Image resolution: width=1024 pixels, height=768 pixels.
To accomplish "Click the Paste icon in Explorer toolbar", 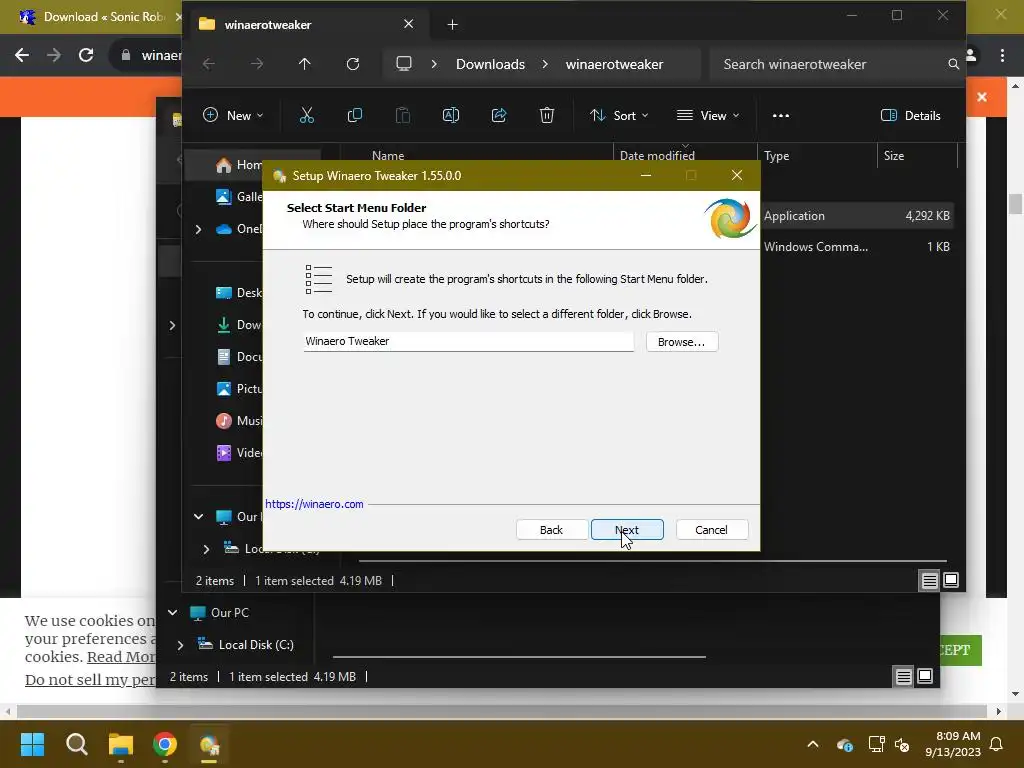I will (403, 116).
